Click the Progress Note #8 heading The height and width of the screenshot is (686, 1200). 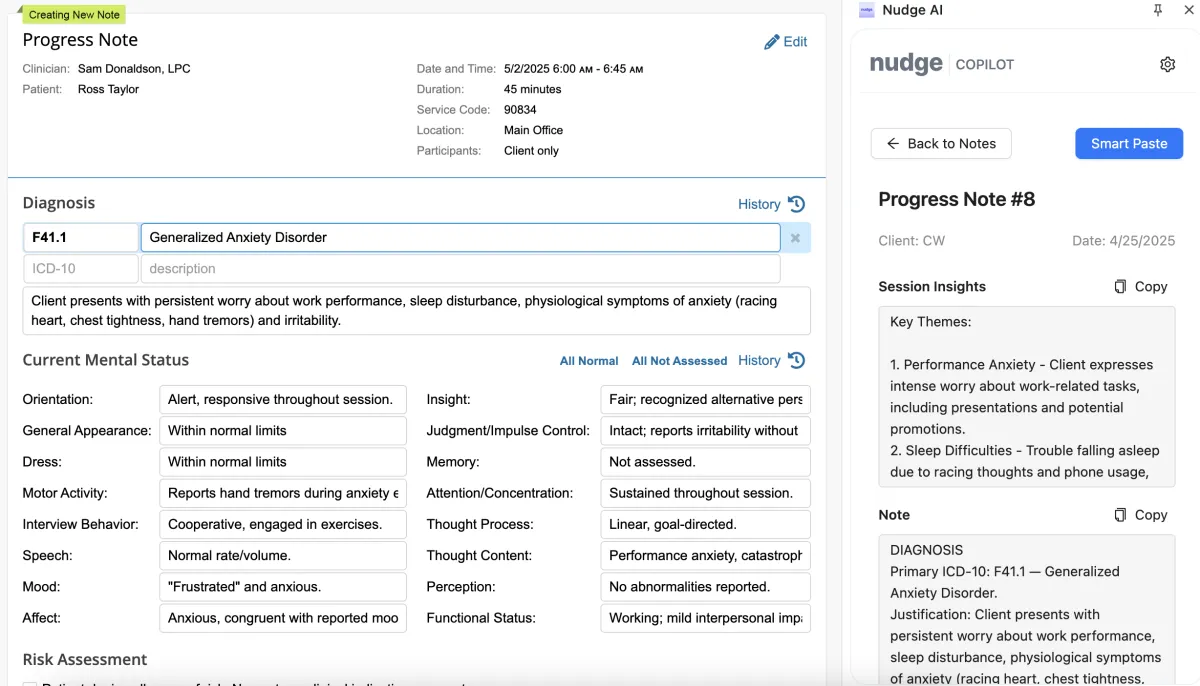pyautogui.click(x=956, y=199)
